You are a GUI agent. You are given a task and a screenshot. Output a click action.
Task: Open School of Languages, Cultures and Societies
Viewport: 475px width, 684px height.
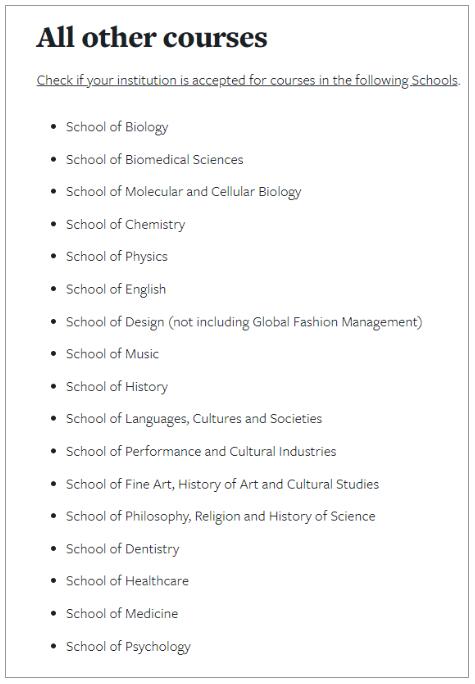coord(194,419)
